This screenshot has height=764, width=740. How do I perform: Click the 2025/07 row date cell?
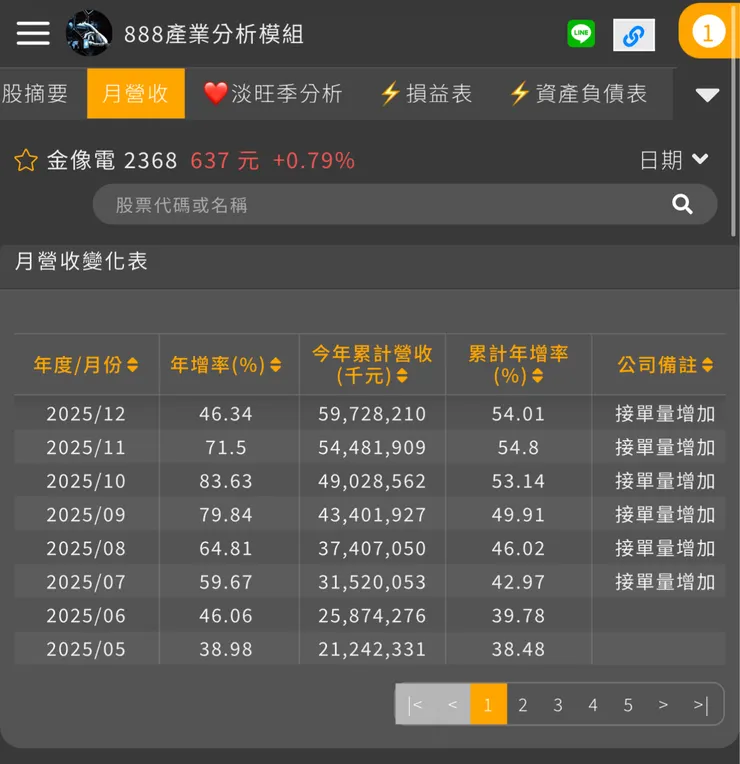tap(86, 582)
